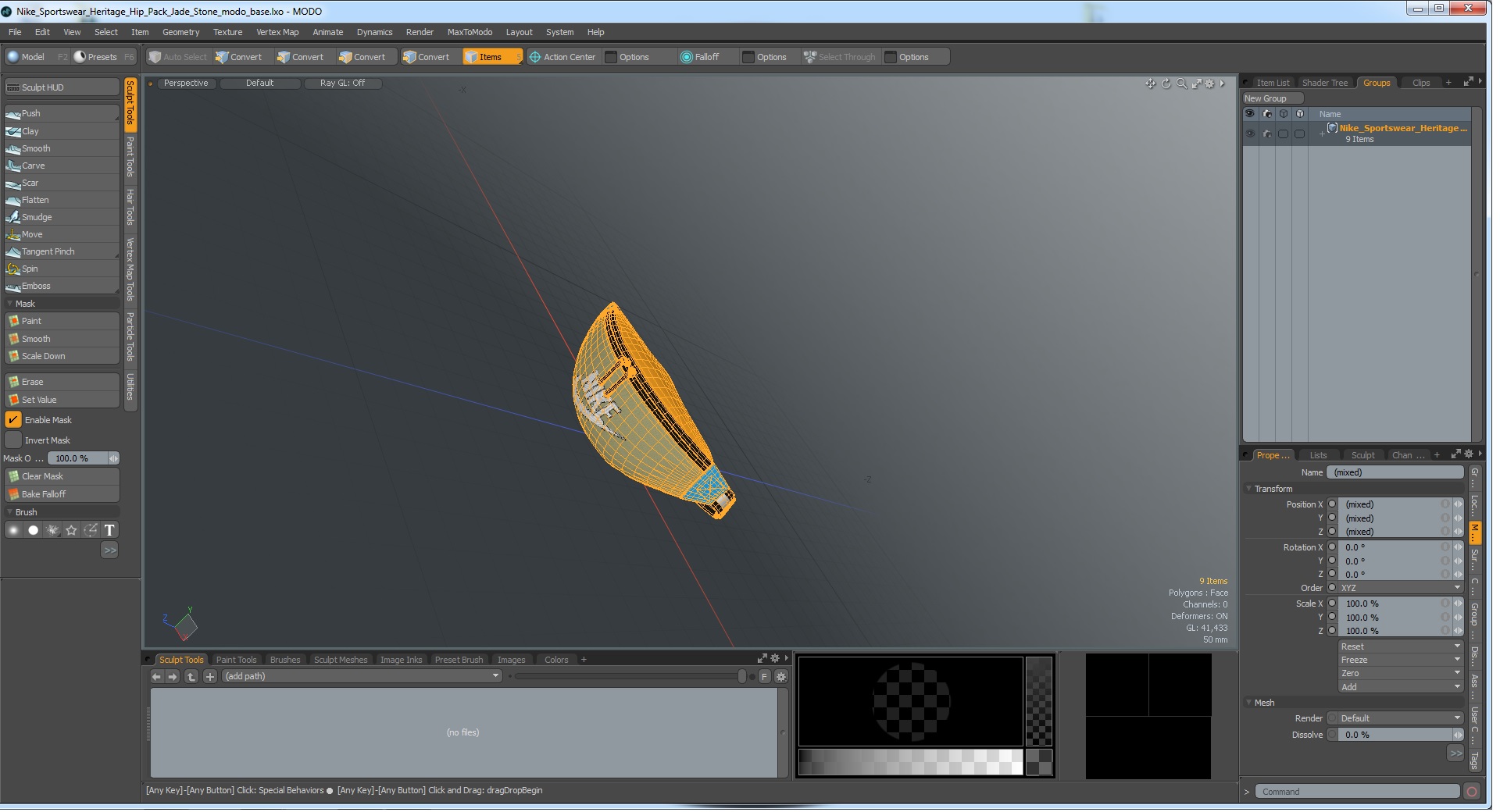The height and width of the screenshot is (812, 1500).
Task: Add a new path with plus icon
Action: (x=210, y=678)
